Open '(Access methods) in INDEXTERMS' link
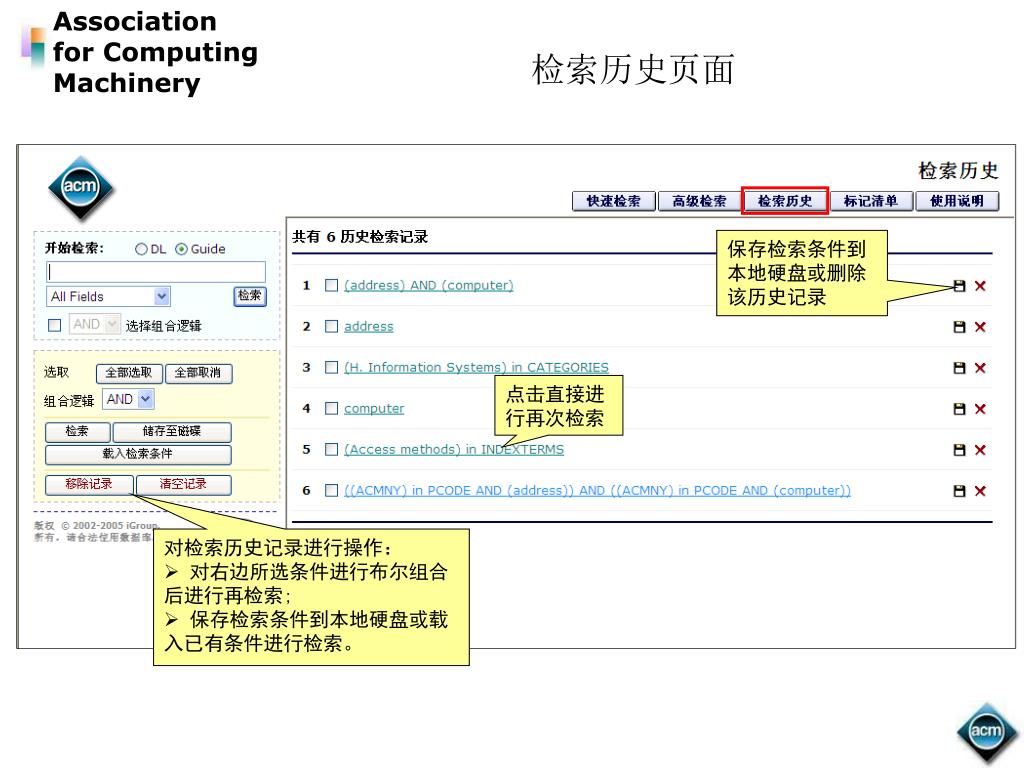Screen dimensions: 1024x768 [453, 449]
